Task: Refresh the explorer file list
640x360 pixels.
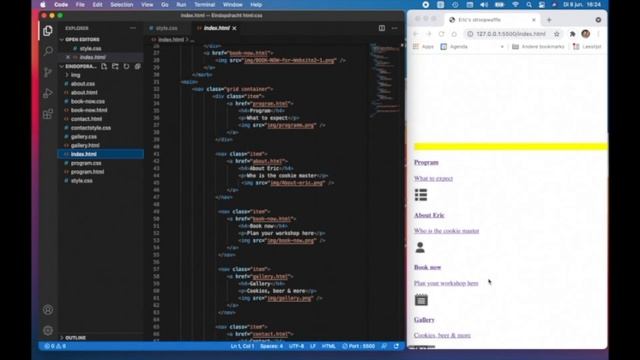Action: [x=127, y=66]
